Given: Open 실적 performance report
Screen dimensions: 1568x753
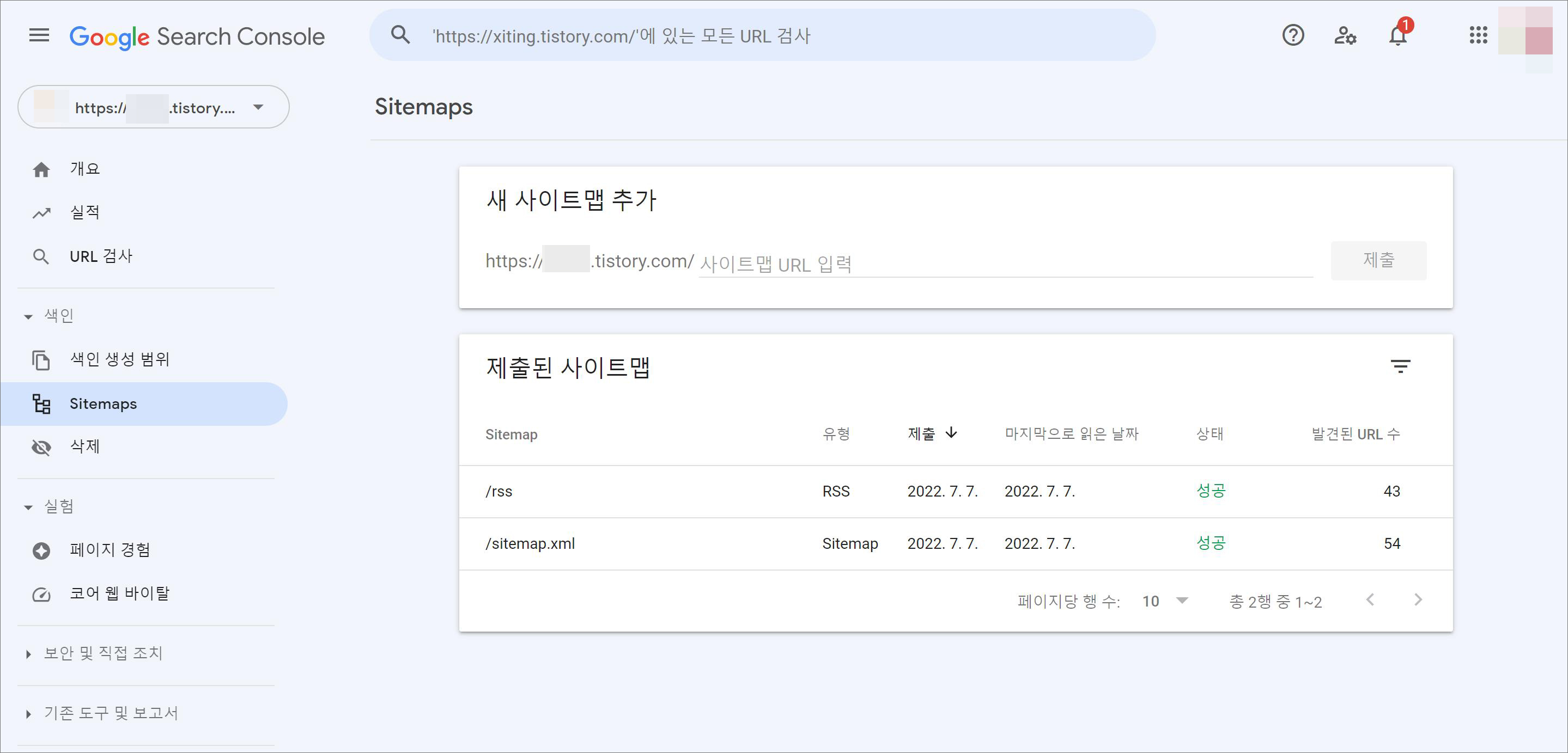Looking at the screenshot, I should 84,212.
